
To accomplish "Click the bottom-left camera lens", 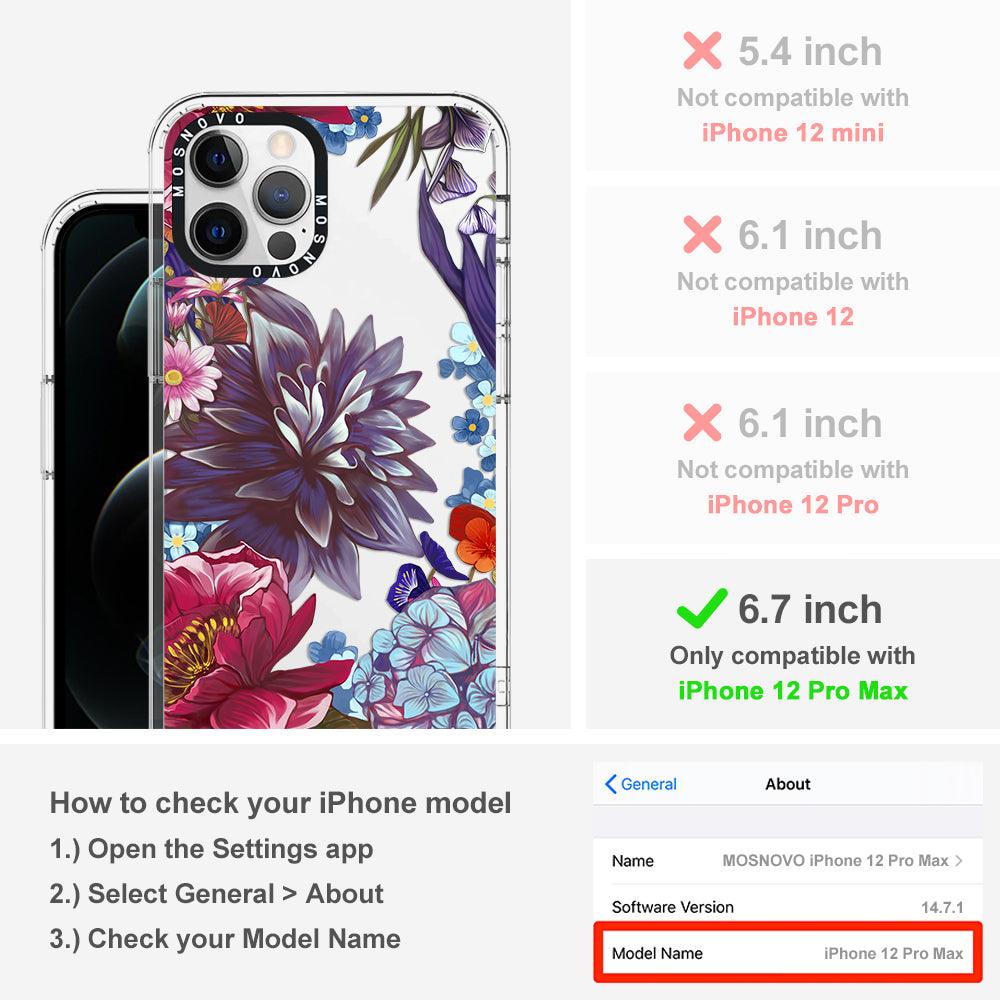I will pos(217,231).
